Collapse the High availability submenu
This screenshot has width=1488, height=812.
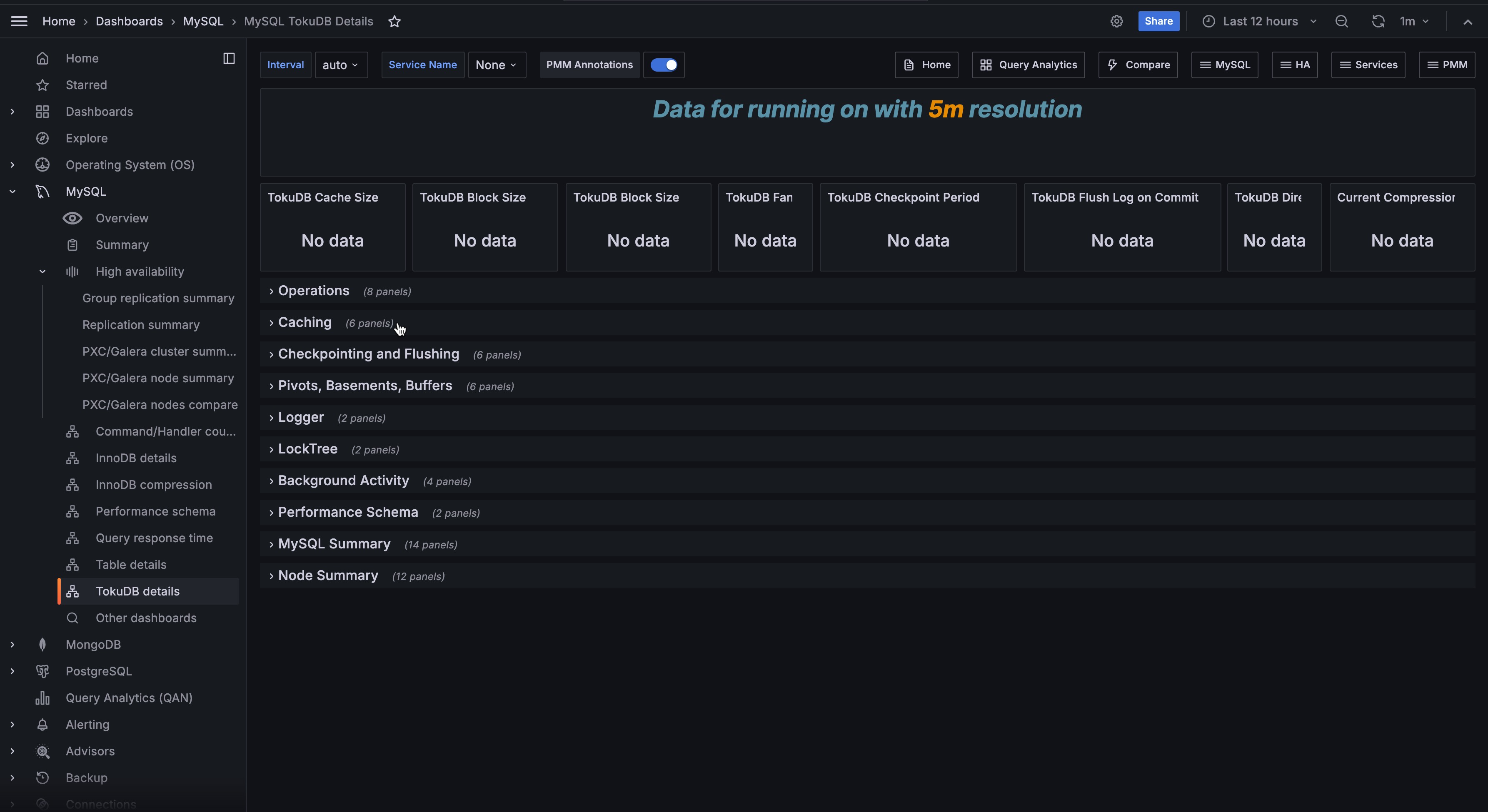(42, 271)
